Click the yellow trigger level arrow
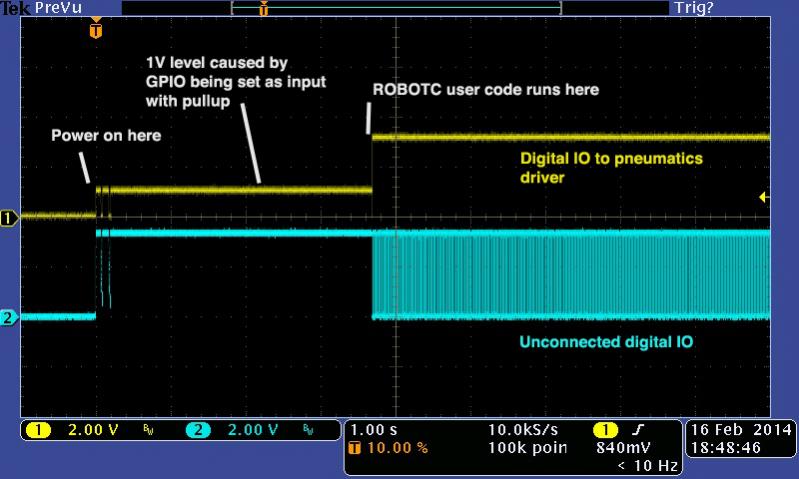 click(x=763, y=197)
